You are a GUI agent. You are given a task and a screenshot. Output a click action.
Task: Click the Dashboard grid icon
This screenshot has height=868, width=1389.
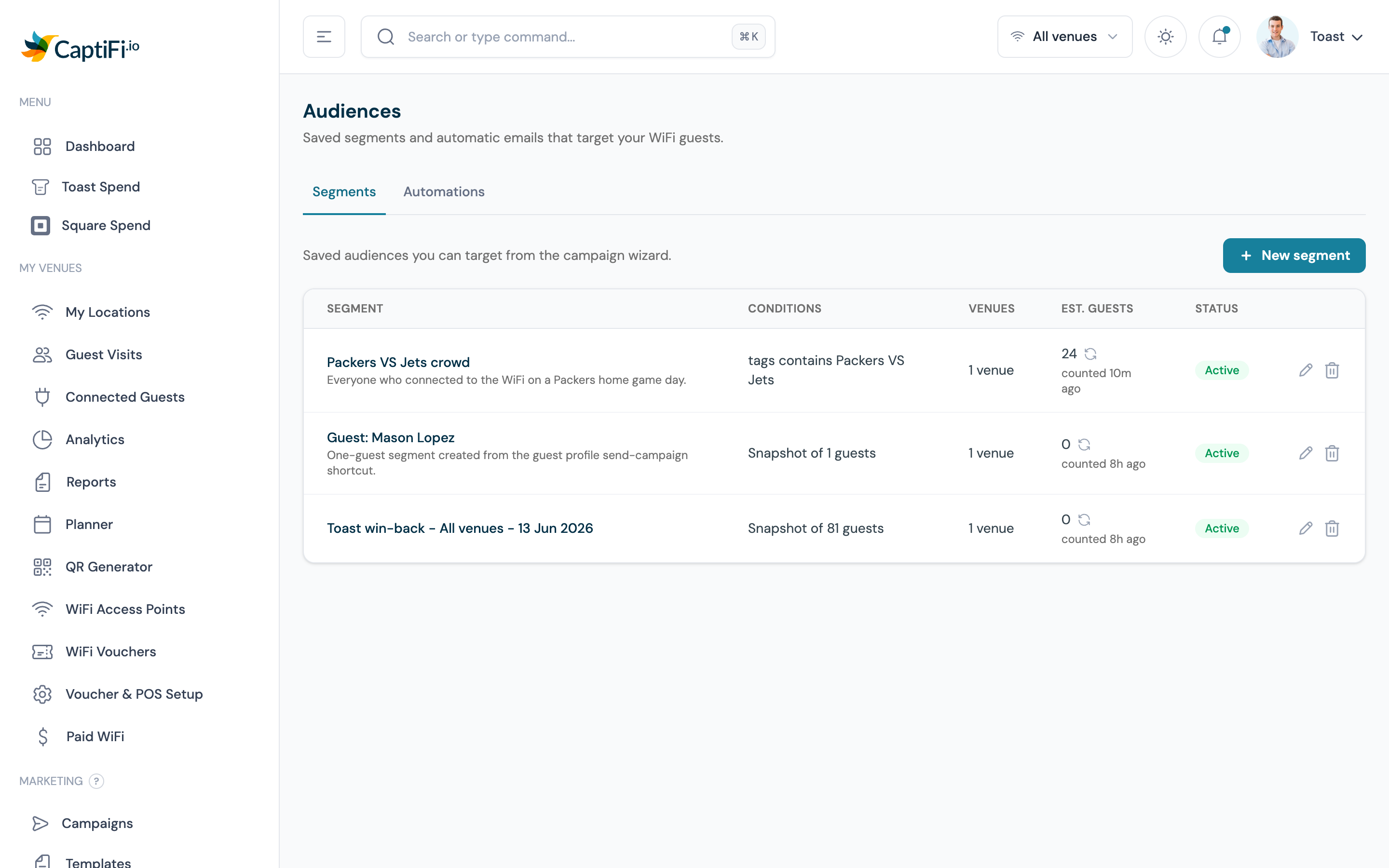click(42, 147)
